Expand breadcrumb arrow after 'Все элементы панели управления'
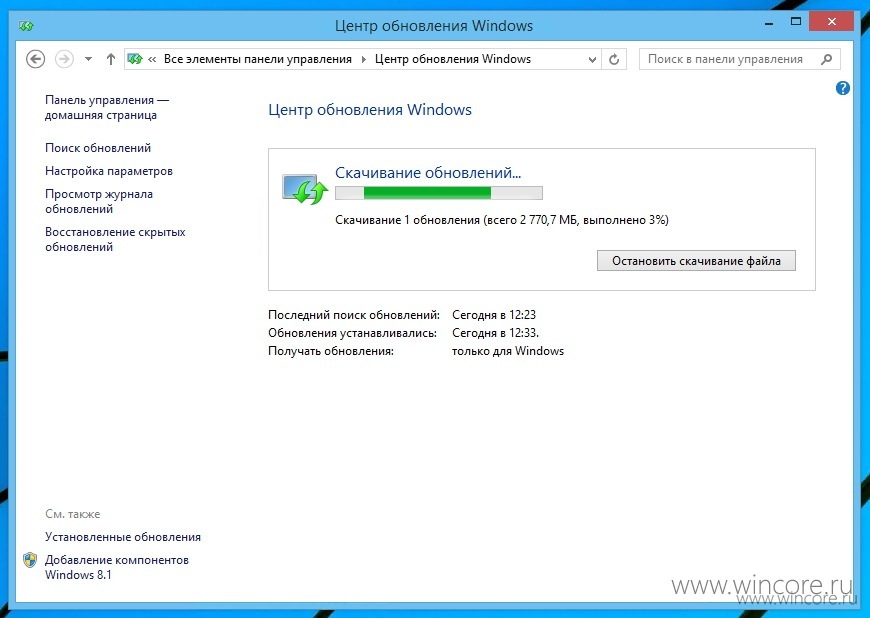The height and width of the screenshot is (618, 870). pyautogui.click(x=363, y=59)
